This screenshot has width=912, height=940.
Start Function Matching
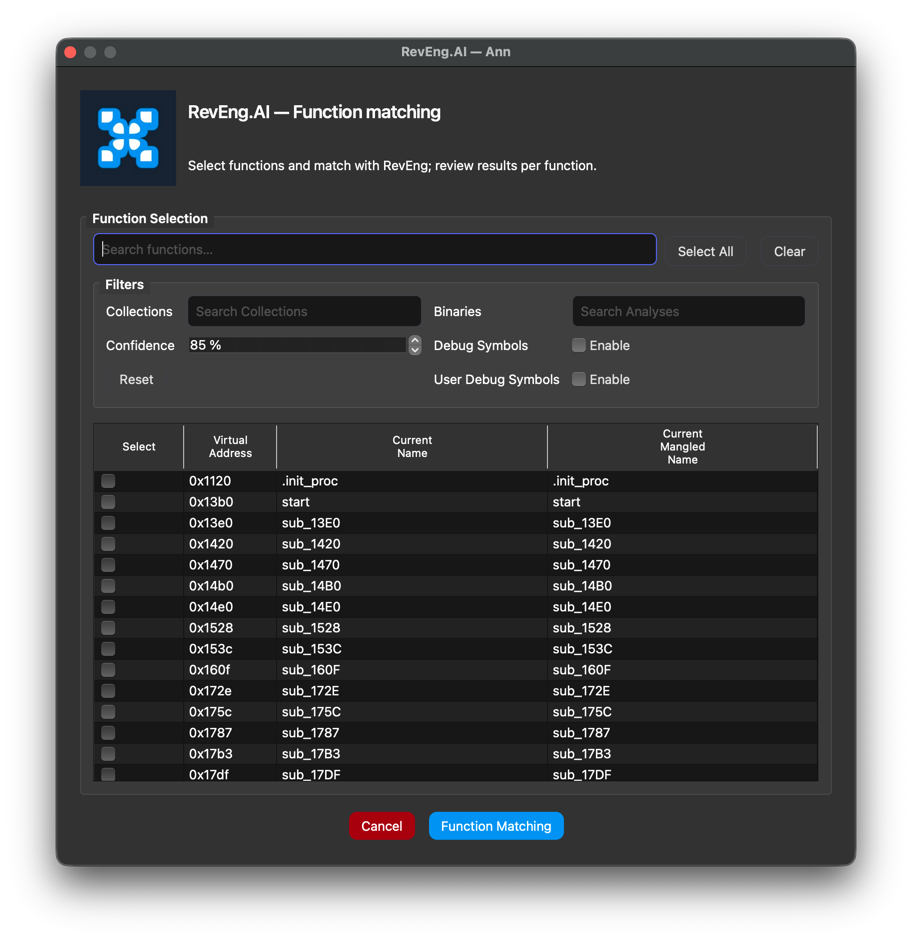click(496, 826)
